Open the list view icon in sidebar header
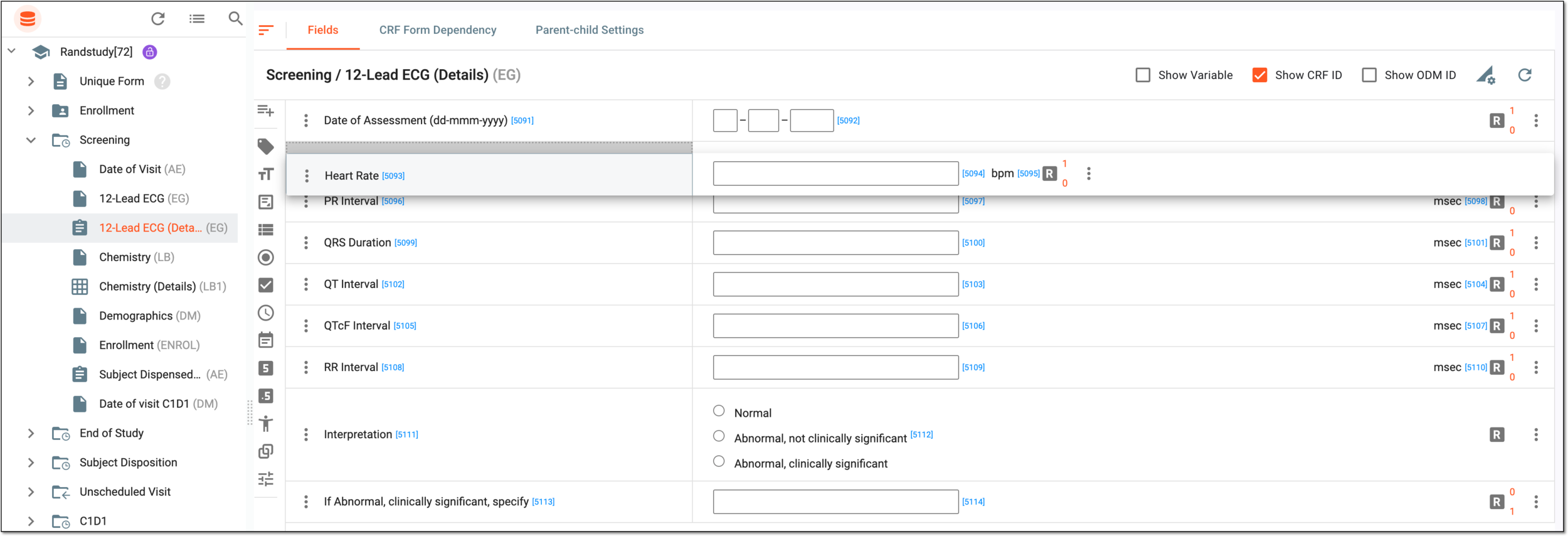Viewport: 1568px width, 536px height. click(x=197, y=19)
